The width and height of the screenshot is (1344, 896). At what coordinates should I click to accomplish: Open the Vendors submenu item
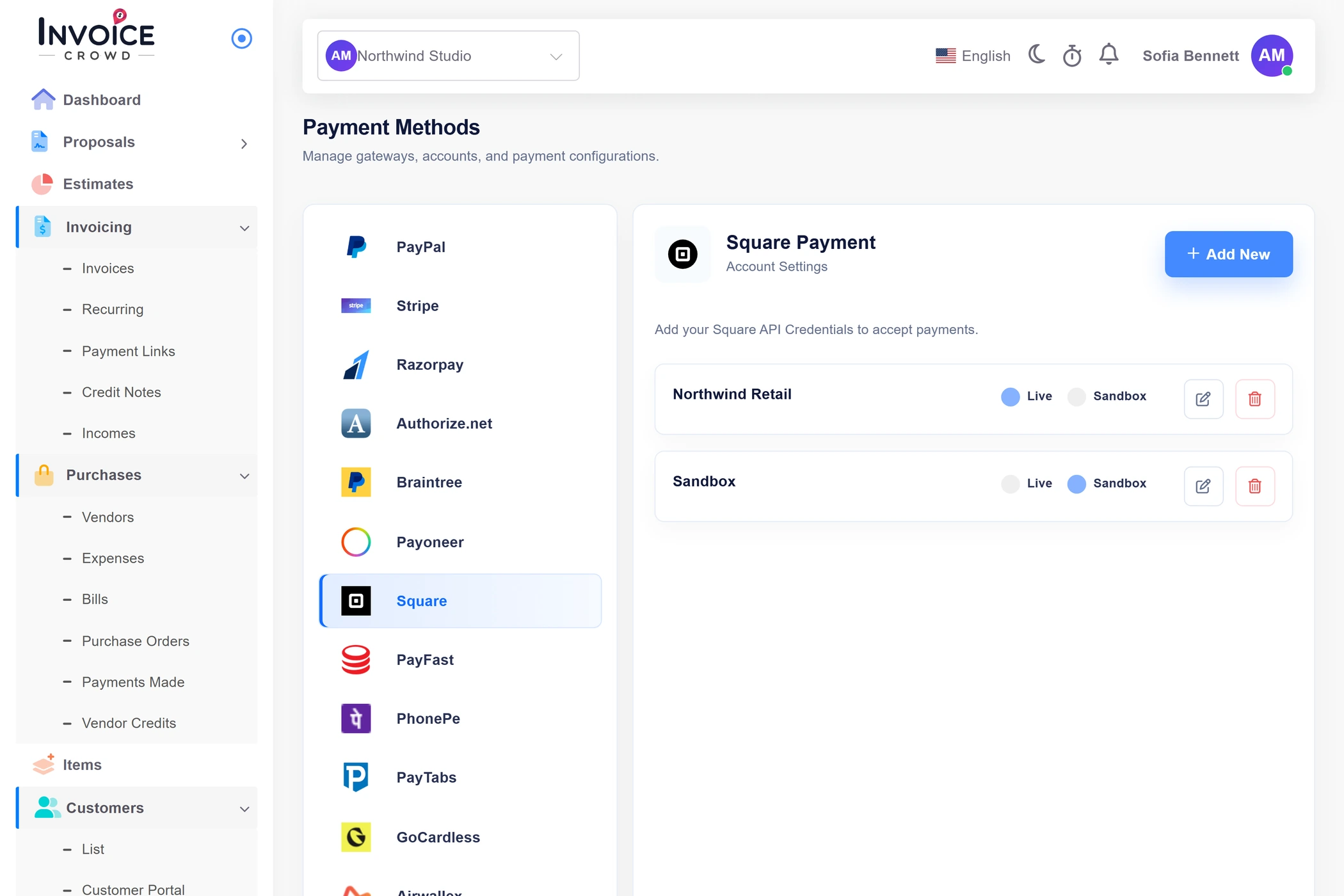click(x=108, y=517)
